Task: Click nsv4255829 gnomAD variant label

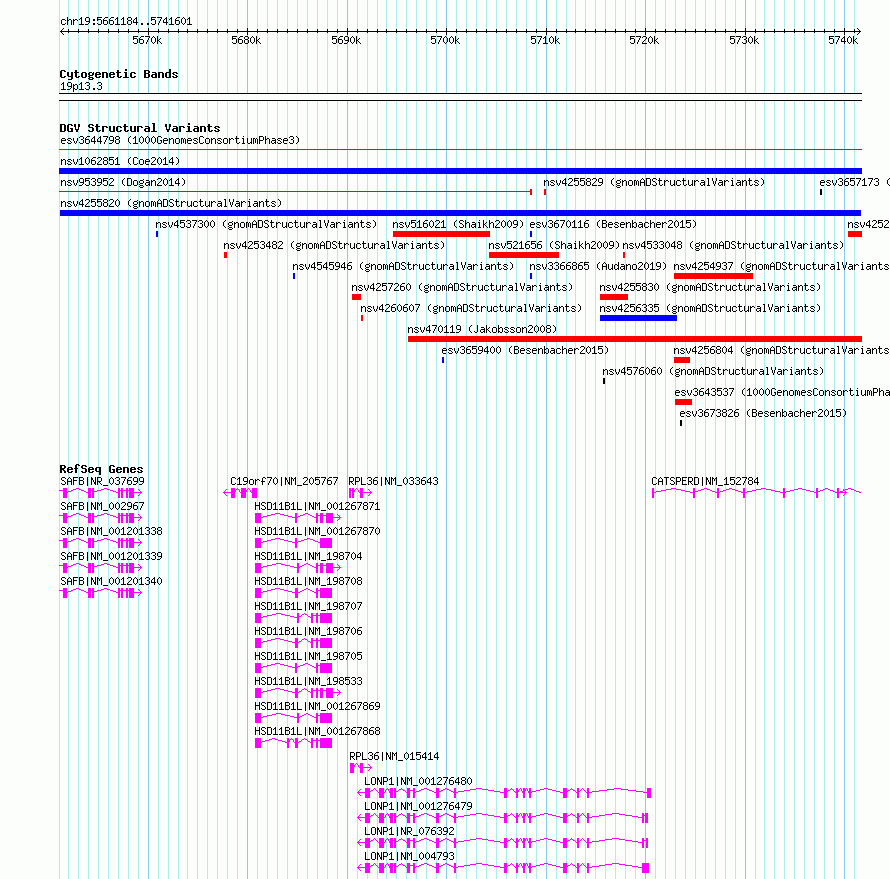Action: pos(654,182)
